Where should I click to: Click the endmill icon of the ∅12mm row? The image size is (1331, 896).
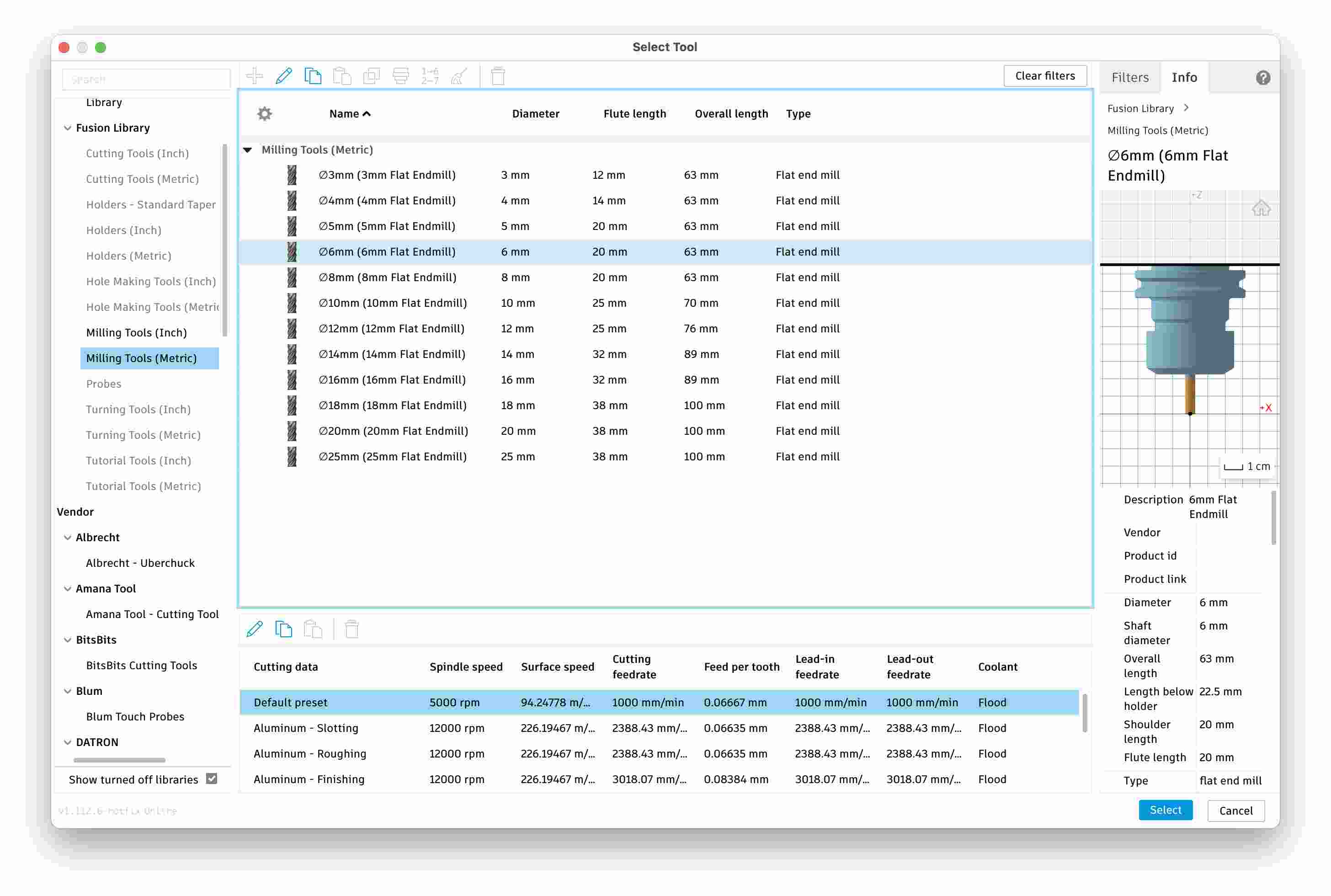coord(292,329)
